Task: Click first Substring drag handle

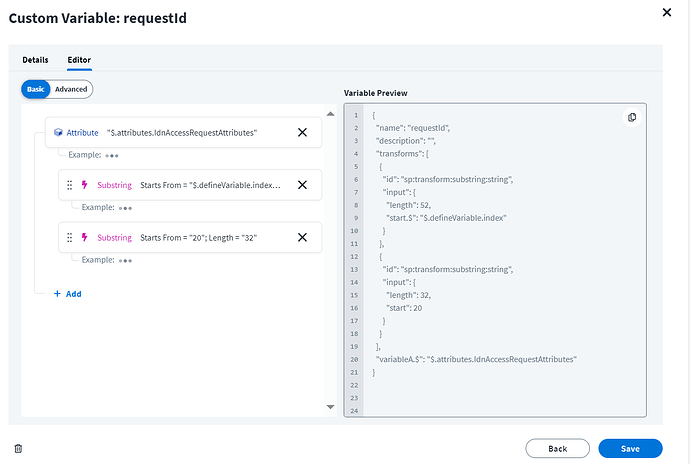Action: click(x=69, y=185)
